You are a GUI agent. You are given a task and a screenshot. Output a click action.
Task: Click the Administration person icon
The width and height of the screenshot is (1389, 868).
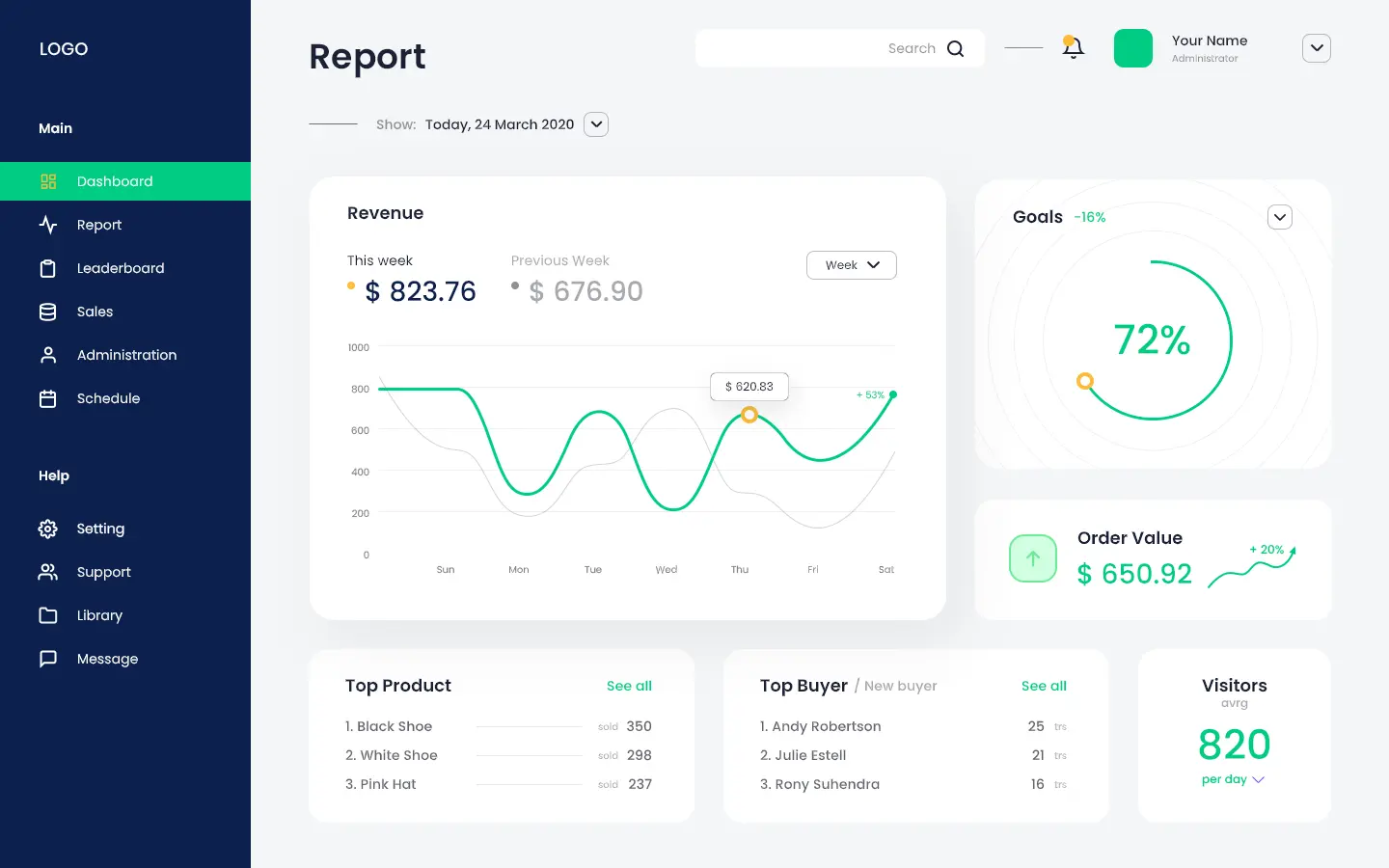[x=48, y=355]
